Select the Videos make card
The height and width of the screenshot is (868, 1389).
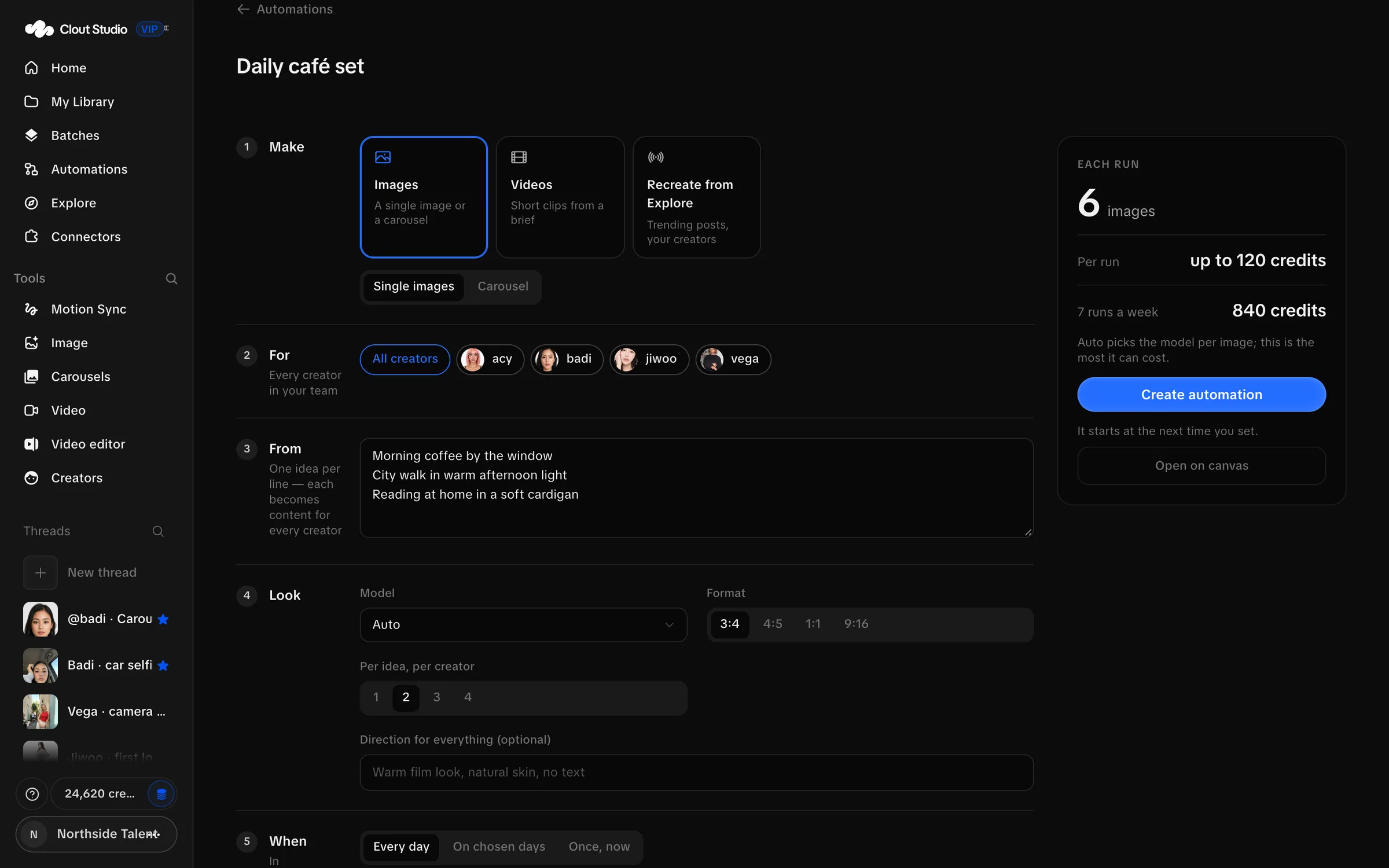(x=560, y=197)
